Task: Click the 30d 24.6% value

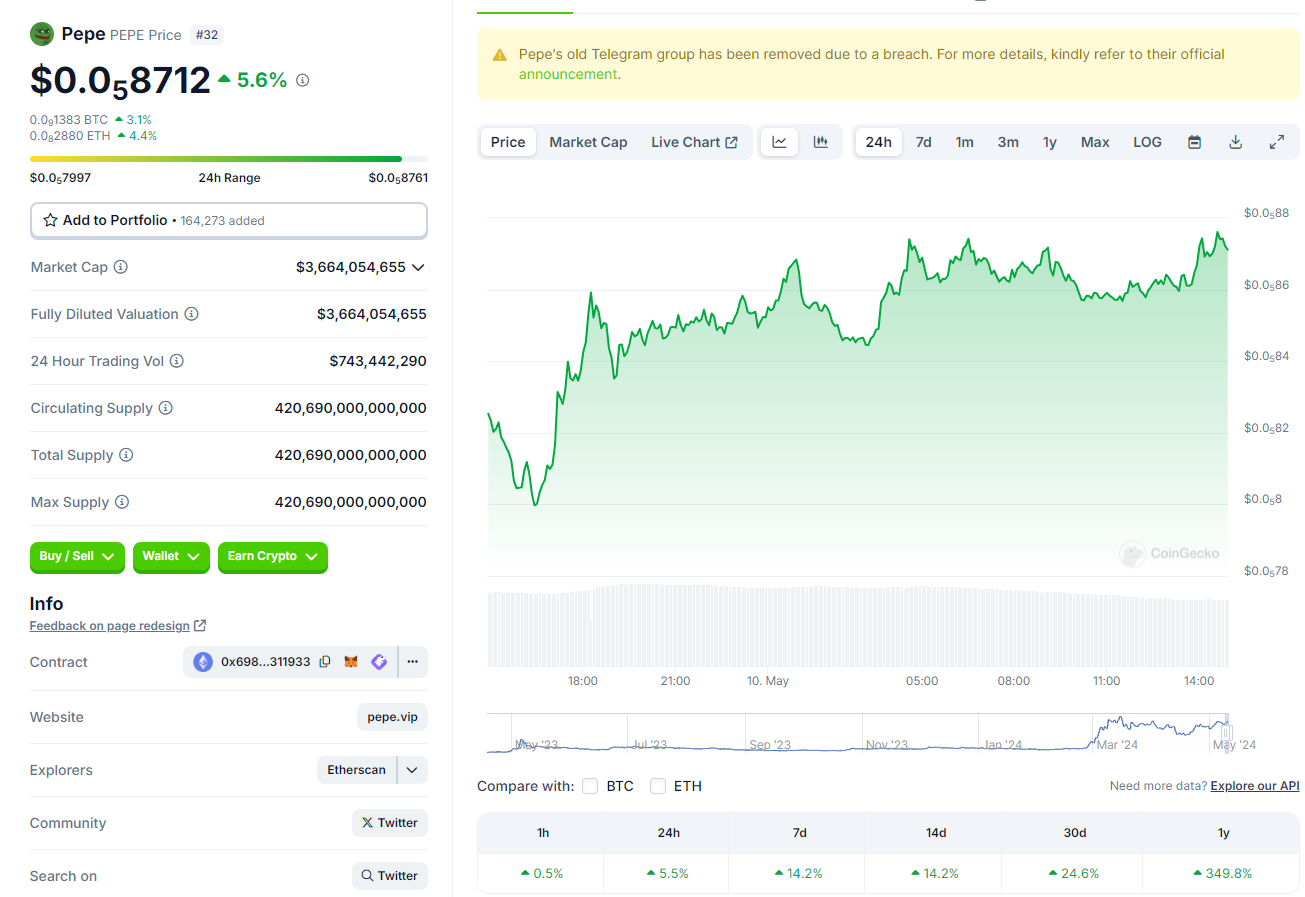Action: (1075, 873)
